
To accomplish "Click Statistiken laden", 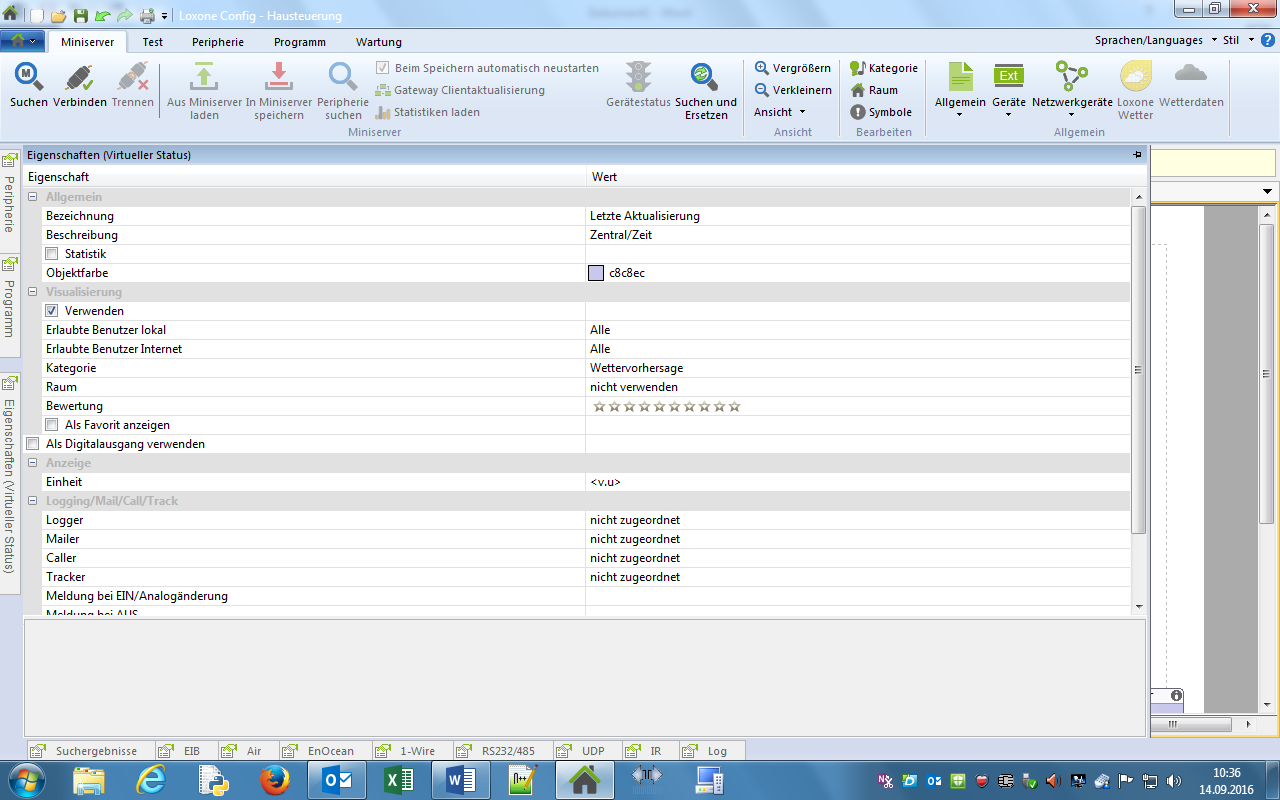I will pos(428,112).
